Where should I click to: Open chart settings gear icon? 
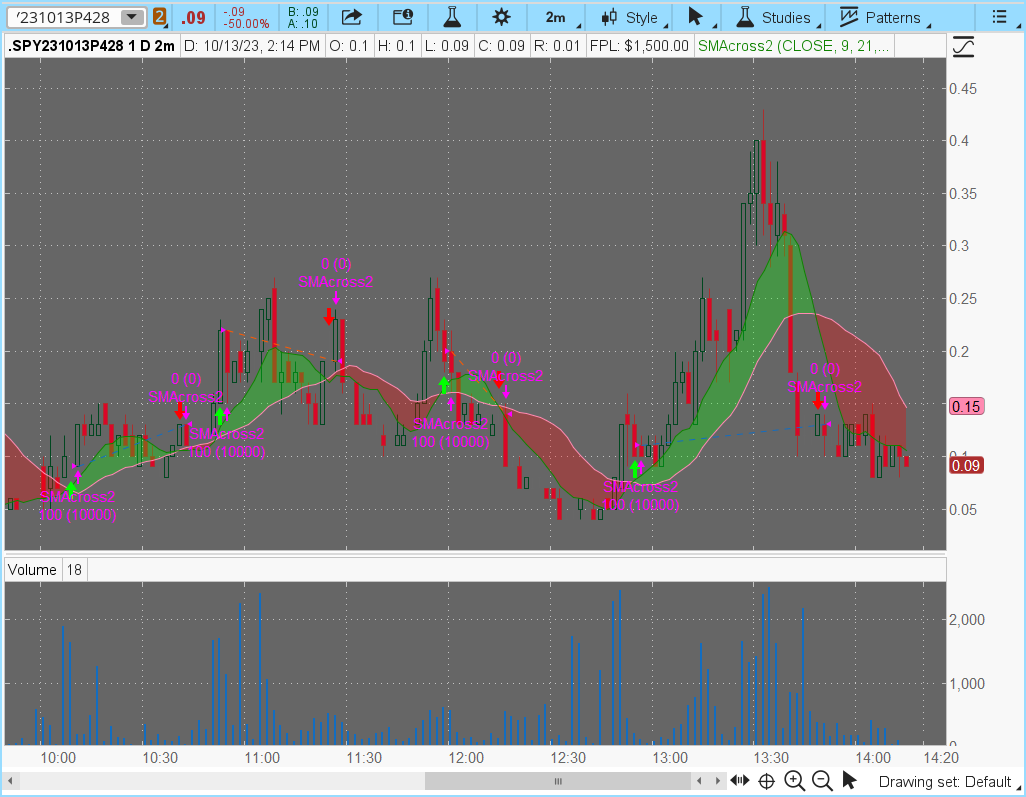tap(501, 17)
